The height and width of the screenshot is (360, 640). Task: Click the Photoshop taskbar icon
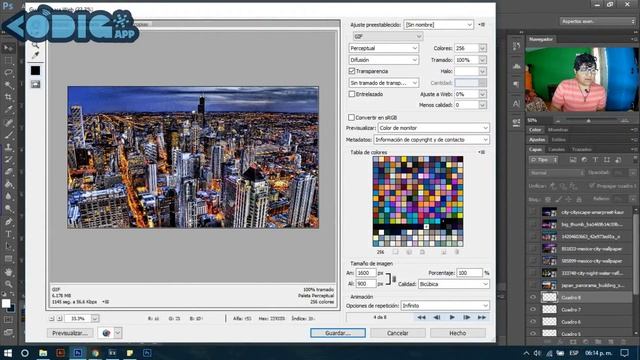(x=78, y=353)
